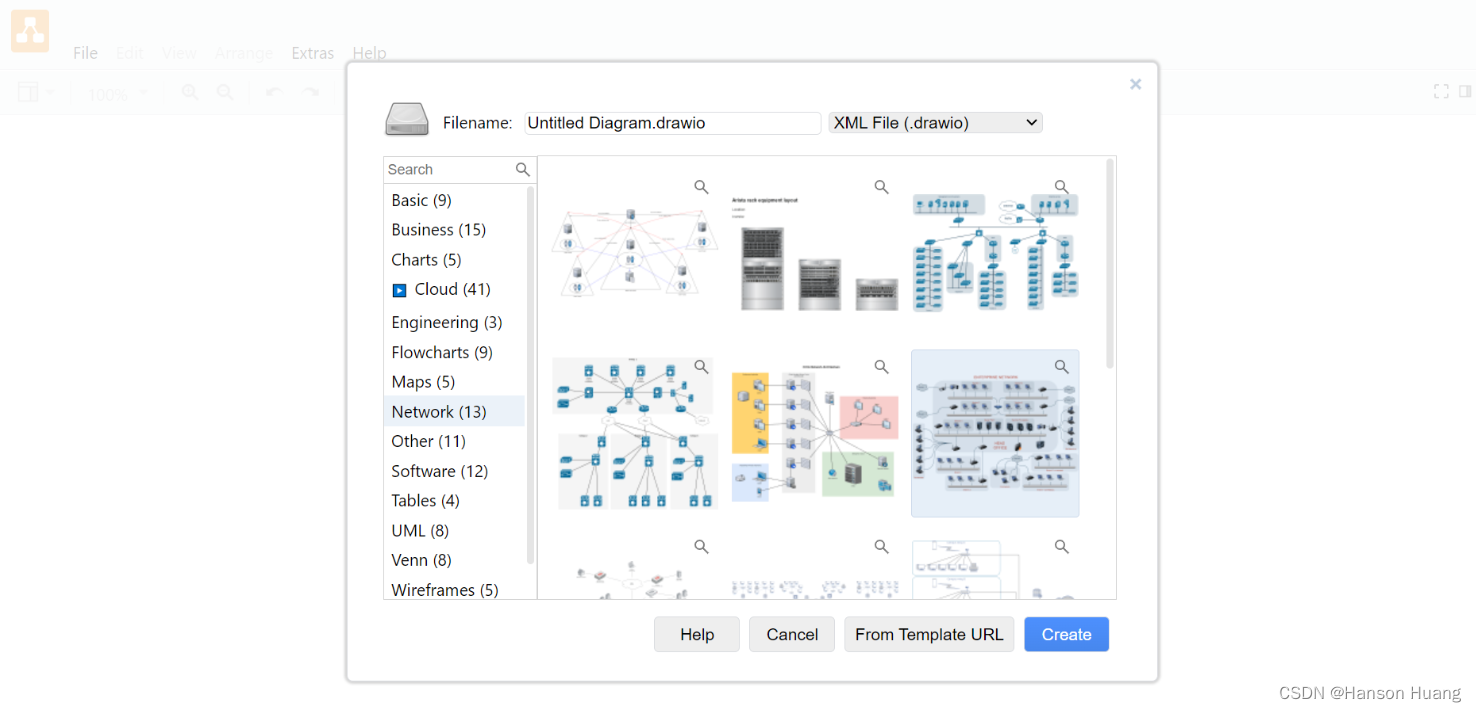Open the 100% zoom level dropdown
The image size is (1476, 712).
(x=118, y=94)
